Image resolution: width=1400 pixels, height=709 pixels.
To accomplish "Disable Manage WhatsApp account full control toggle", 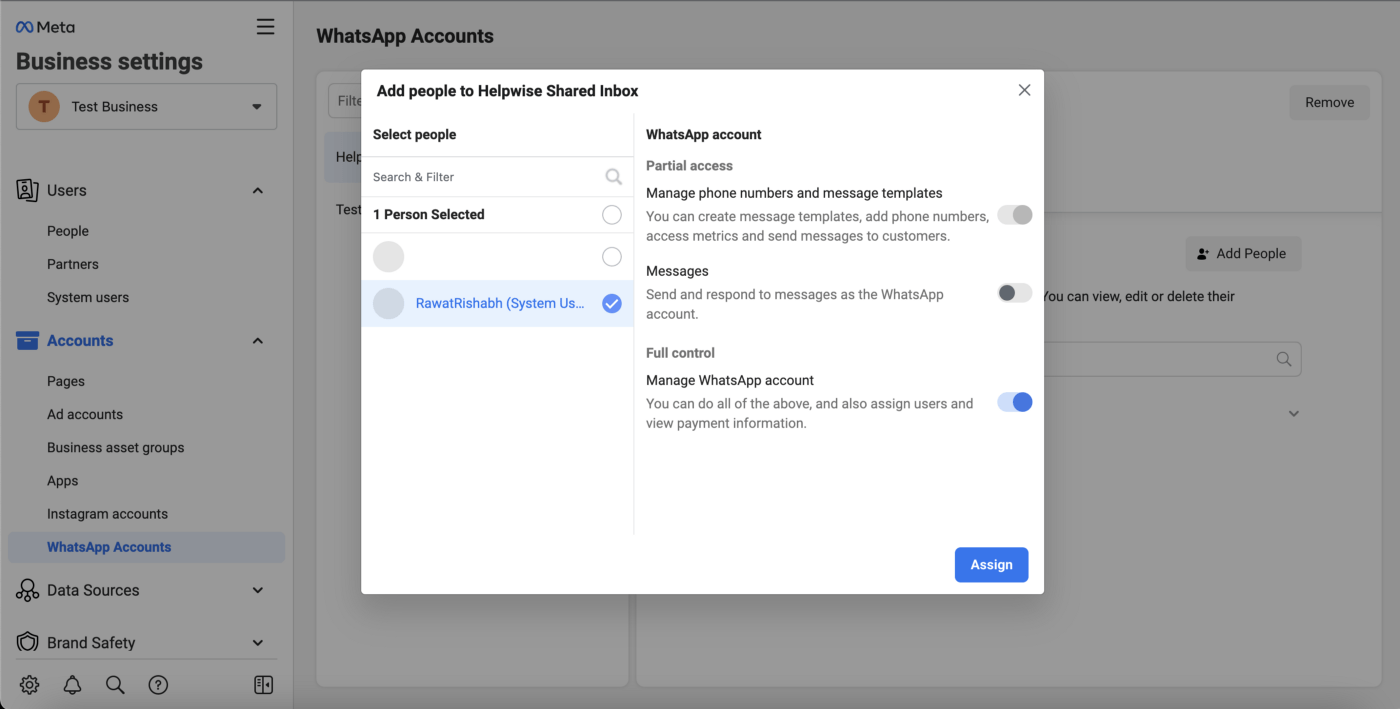I will 1014,402.
